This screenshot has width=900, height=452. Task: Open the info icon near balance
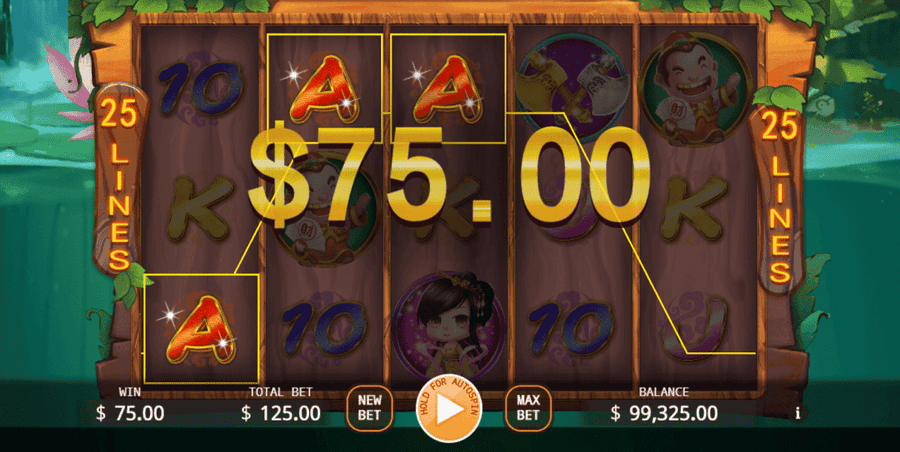pyautogui.click(x=798, y=414)
